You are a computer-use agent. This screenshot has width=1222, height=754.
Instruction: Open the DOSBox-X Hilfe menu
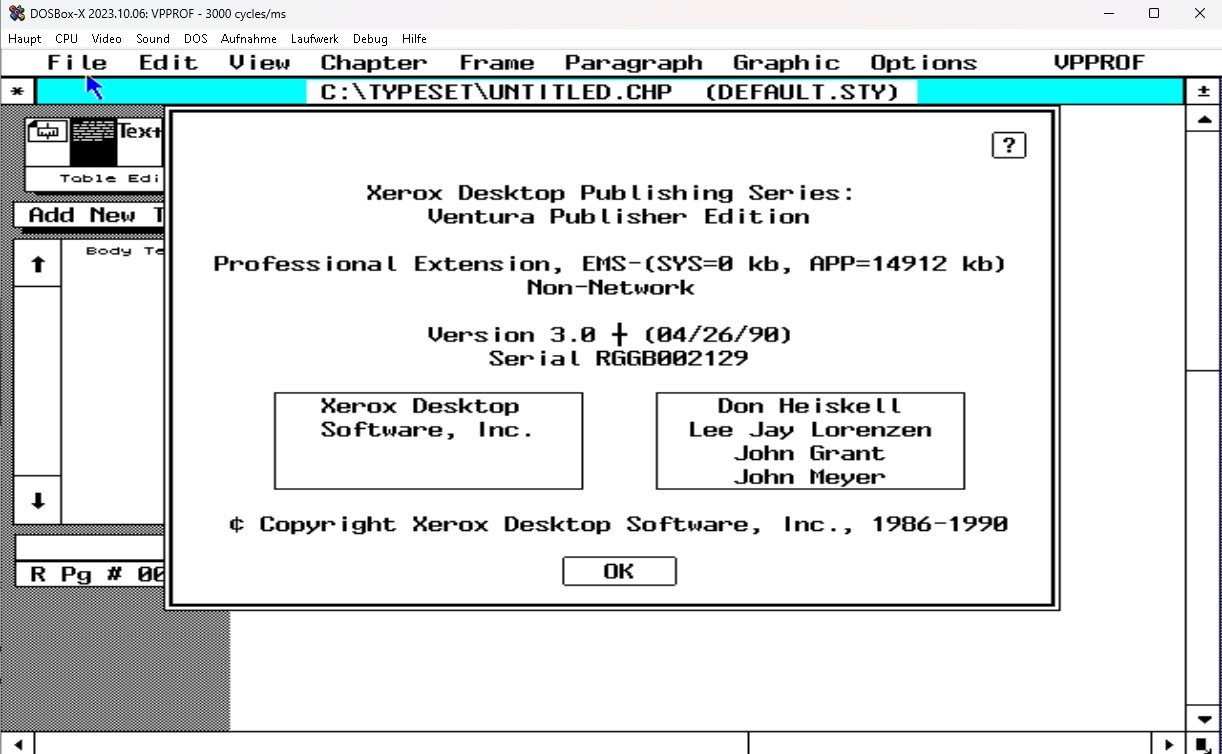pos(414,39)
